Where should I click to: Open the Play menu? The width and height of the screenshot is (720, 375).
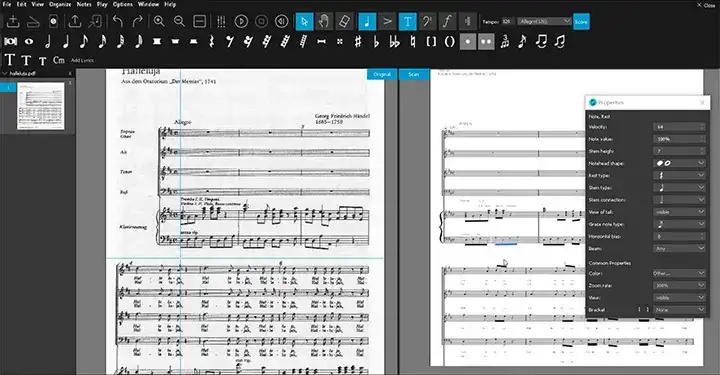click(102, 4)
